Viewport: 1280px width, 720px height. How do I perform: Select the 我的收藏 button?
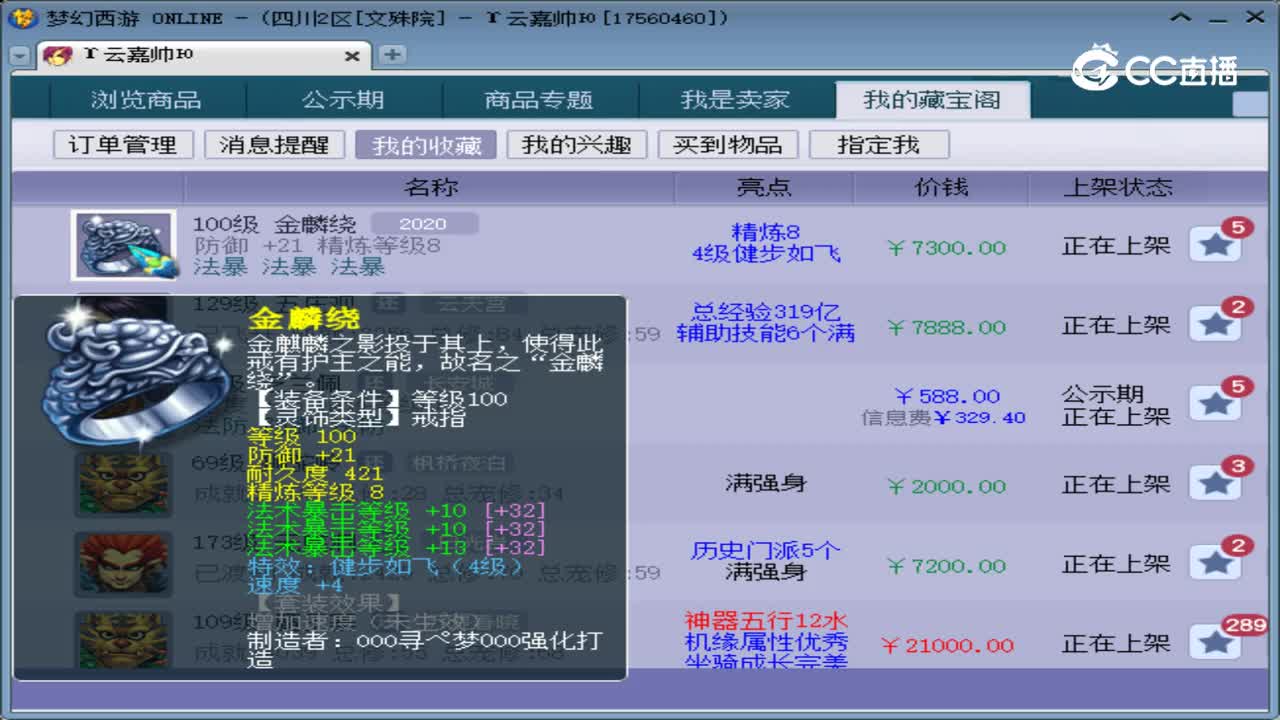pyautogui.click(x=425, y=145)
